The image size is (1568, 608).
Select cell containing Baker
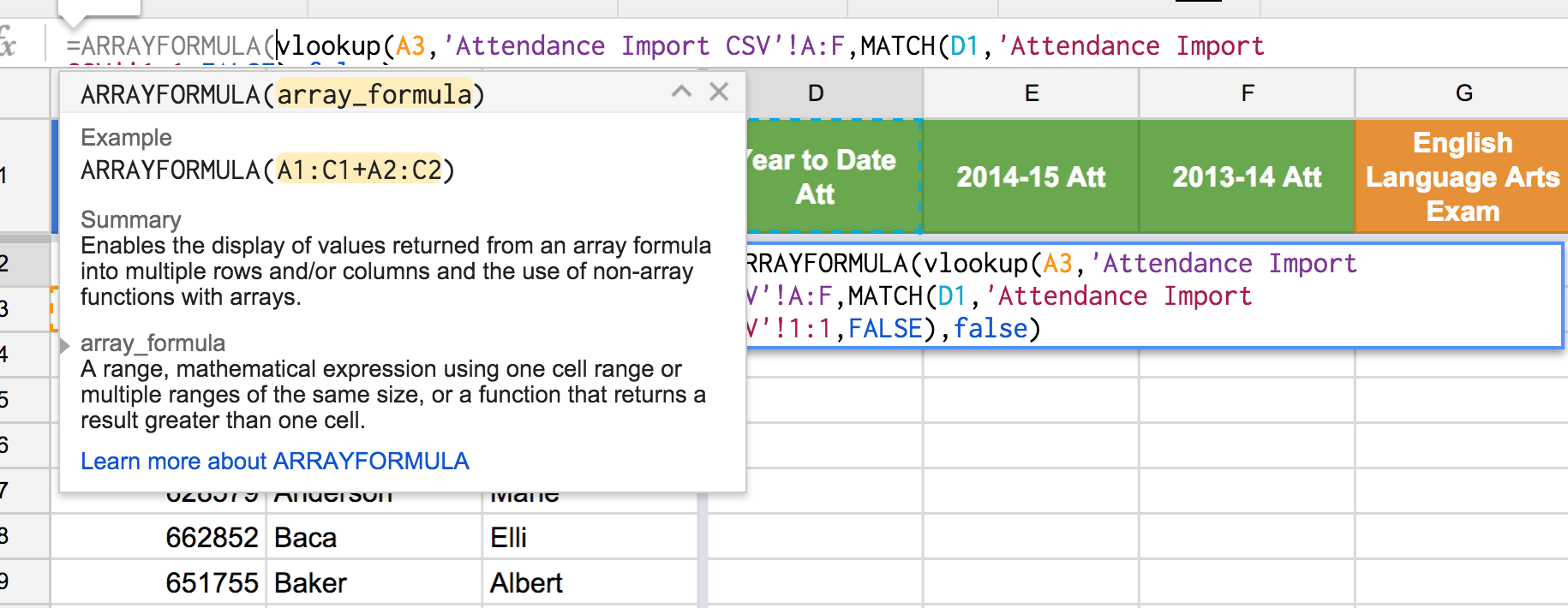[374, 582]
